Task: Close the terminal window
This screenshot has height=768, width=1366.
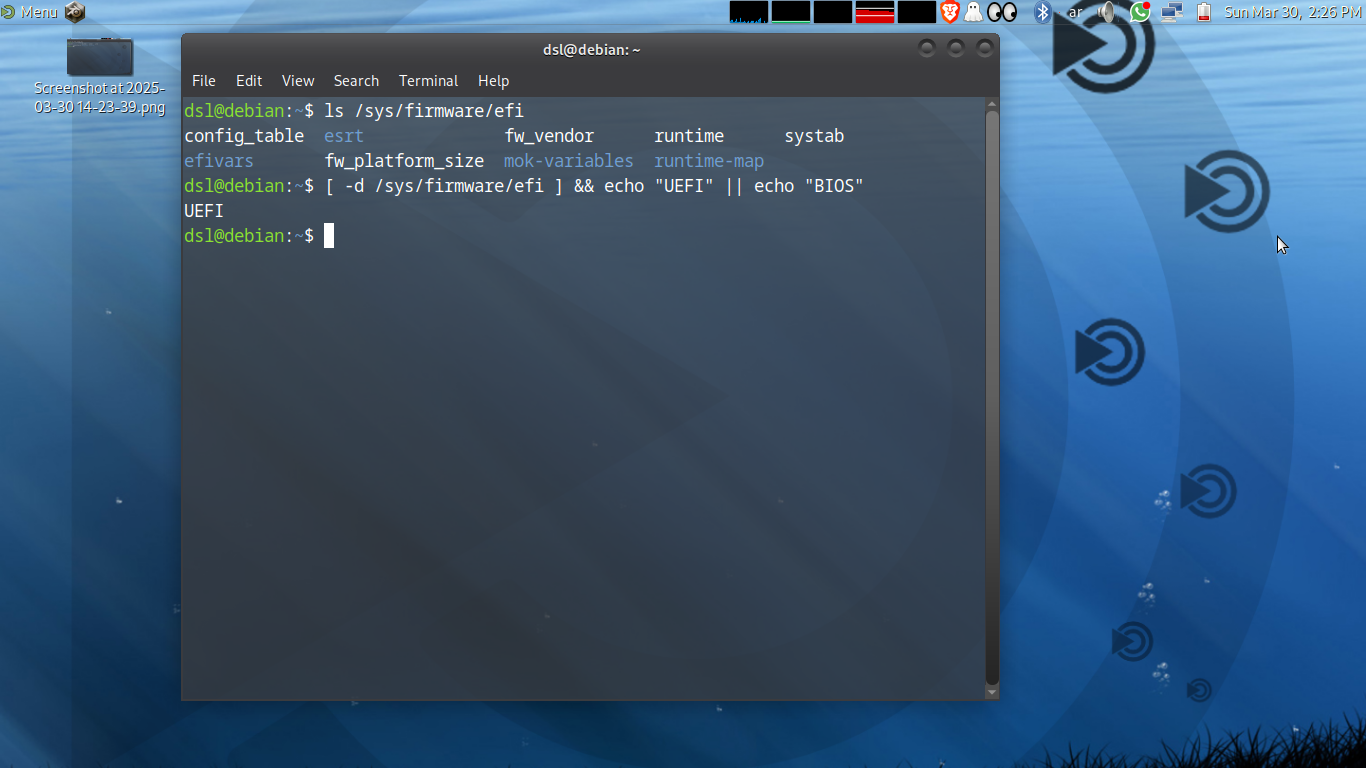Action: 985,48
